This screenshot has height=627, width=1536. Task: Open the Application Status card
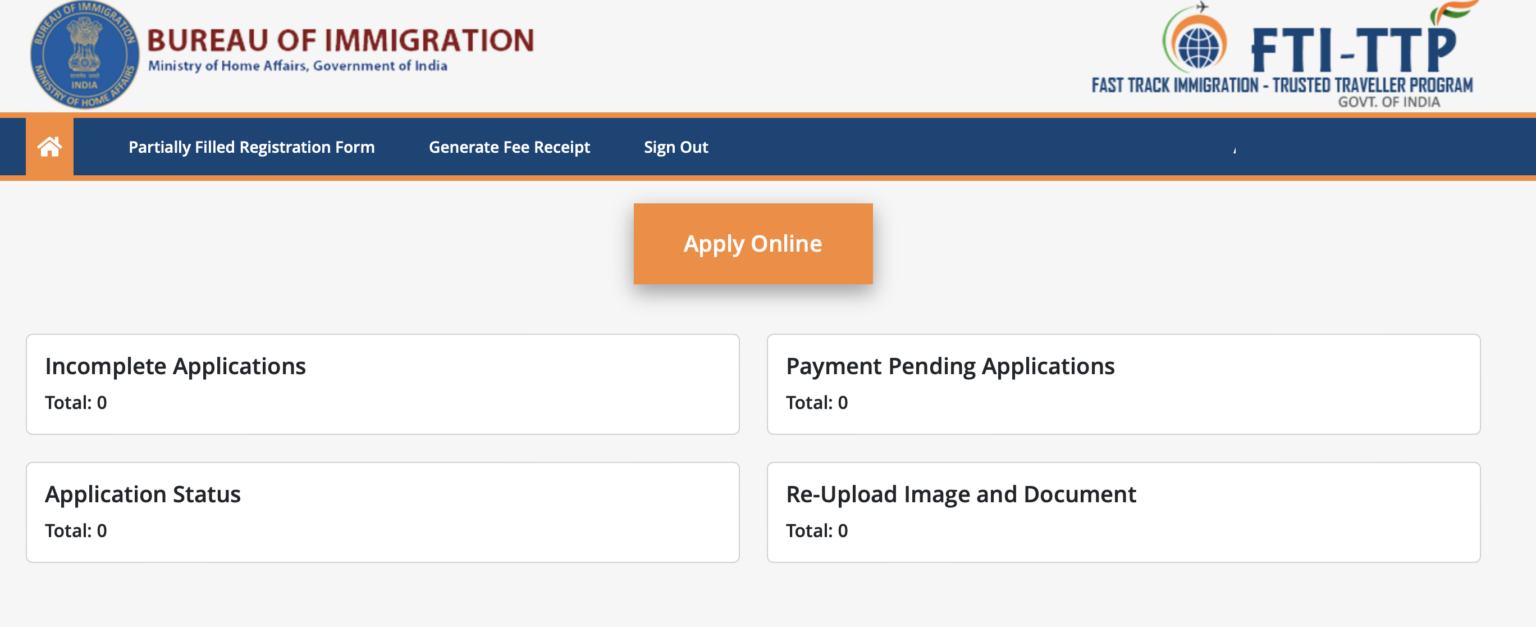tap(383, 512)
